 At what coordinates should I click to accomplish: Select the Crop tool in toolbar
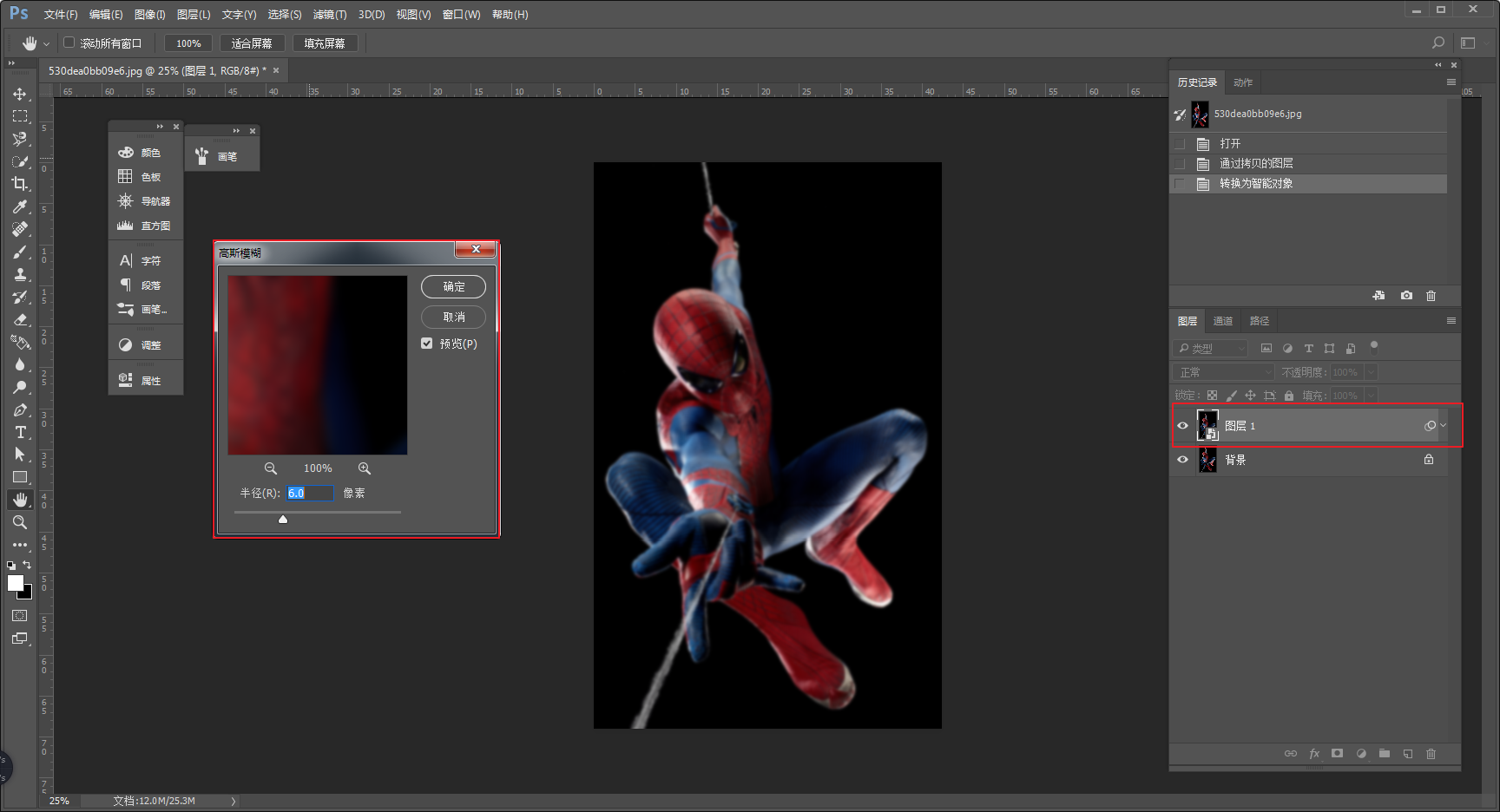(x=19, y=184)
